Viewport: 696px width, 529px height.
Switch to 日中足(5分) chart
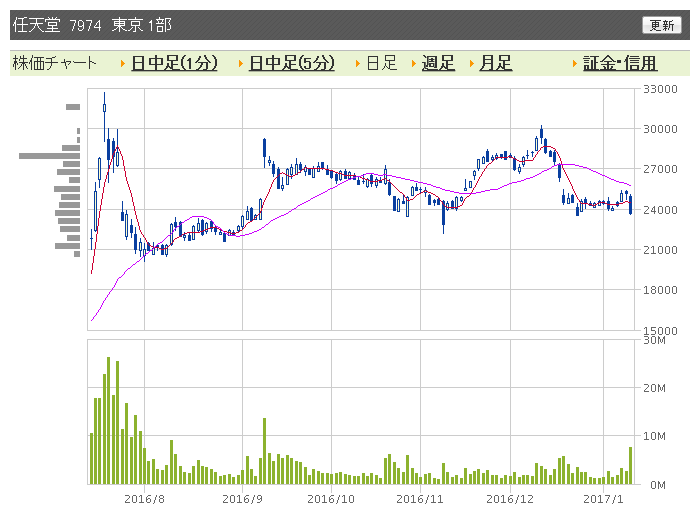click(292, 63)
